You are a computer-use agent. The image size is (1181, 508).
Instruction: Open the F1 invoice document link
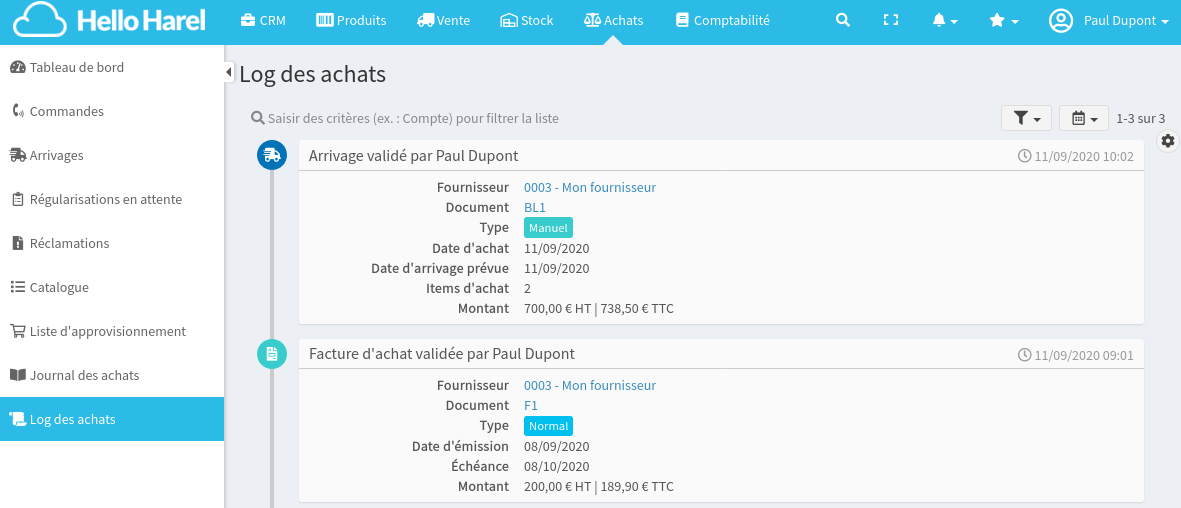(x=531, y=405)
